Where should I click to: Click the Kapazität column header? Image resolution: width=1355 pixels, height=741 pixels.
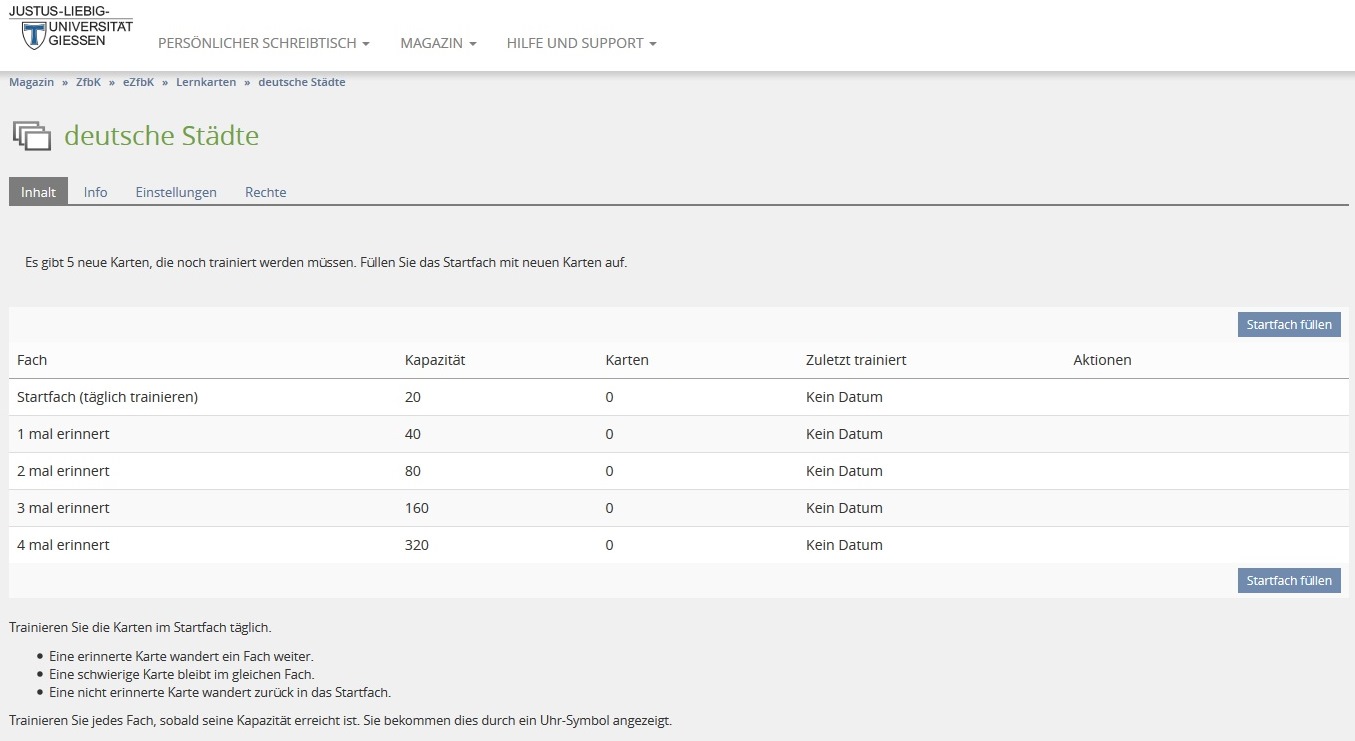pos(435,360)
